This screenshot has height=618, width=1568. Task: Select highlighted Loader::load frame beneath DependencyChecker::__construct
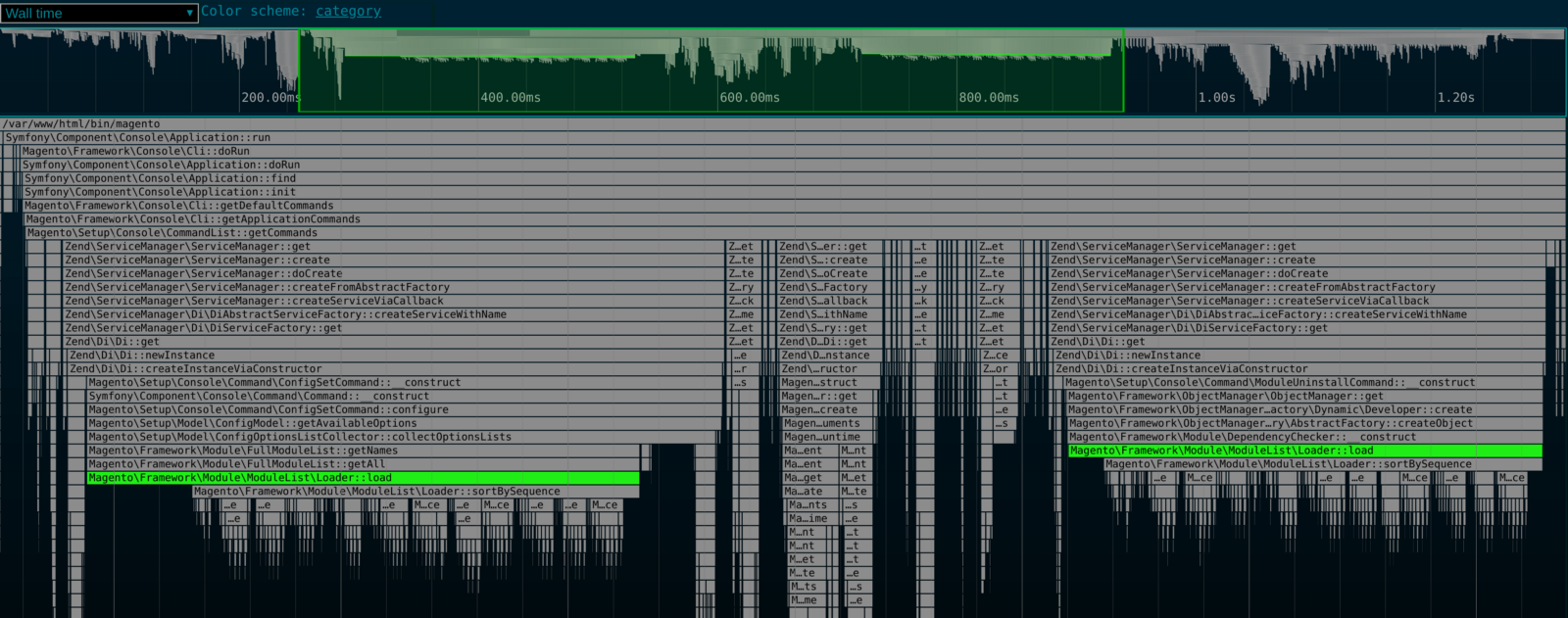coord(1305,452)
